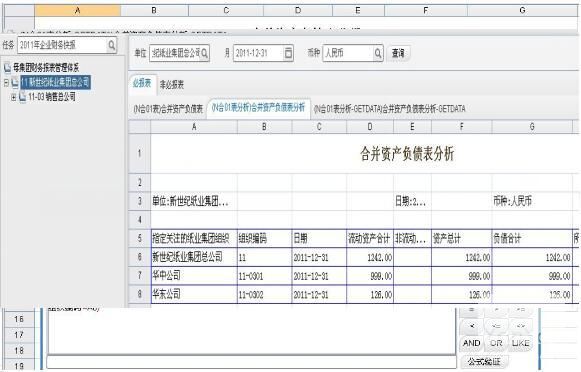Click cell 币种:人民币
581x372 pixels.
coord(532,201)
